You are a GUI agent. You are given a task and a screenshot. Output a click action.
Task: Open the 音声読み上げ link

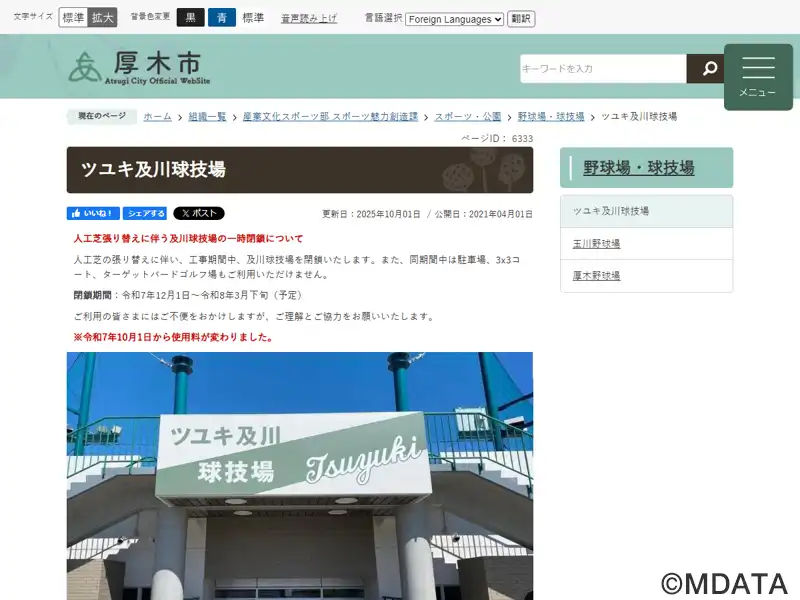tap(309, 18)
